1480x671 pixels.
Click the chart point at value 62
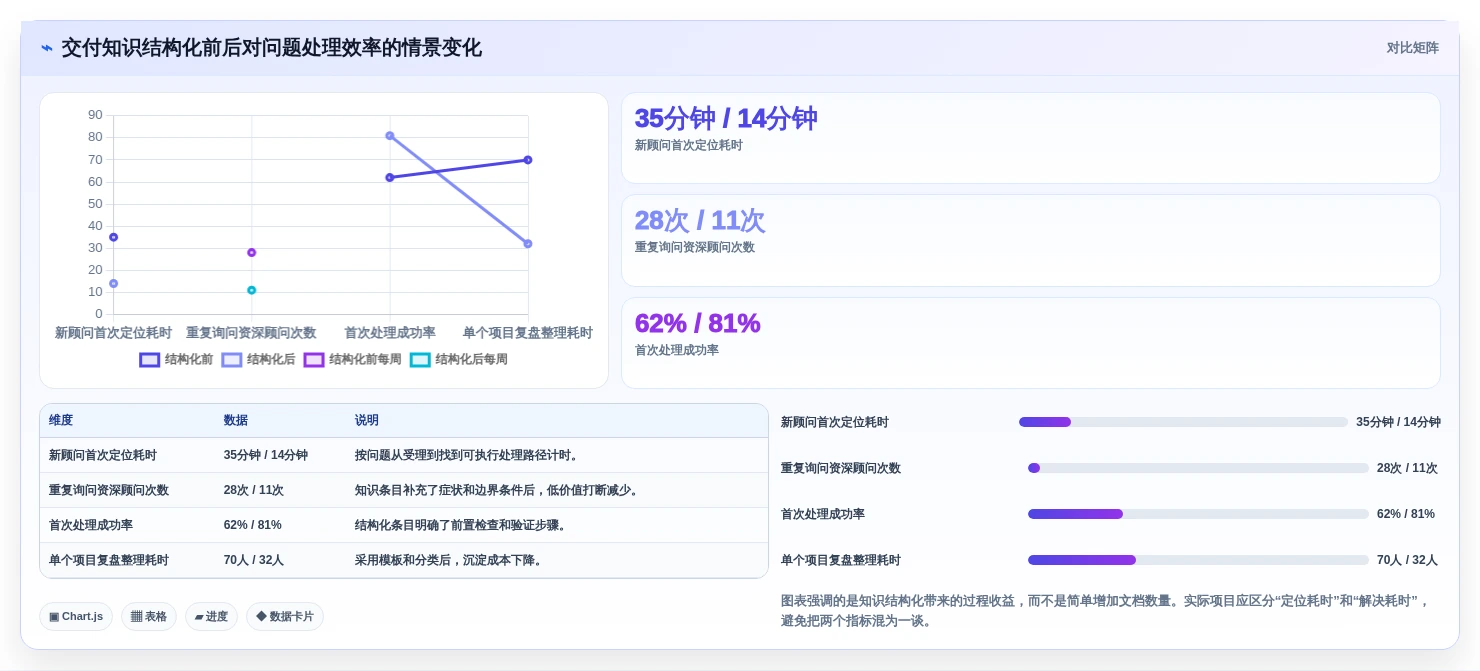pyautogui.click(x=390, y=178)
